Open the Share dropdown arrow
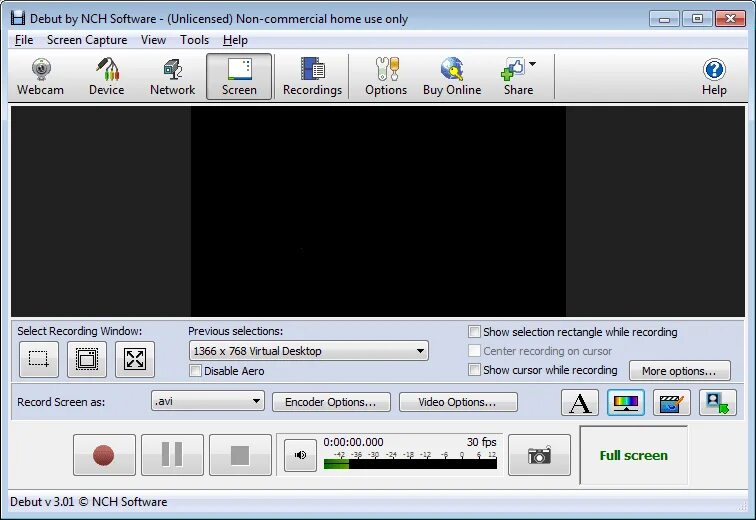756x520 pixels. click(x=533, y=64)
